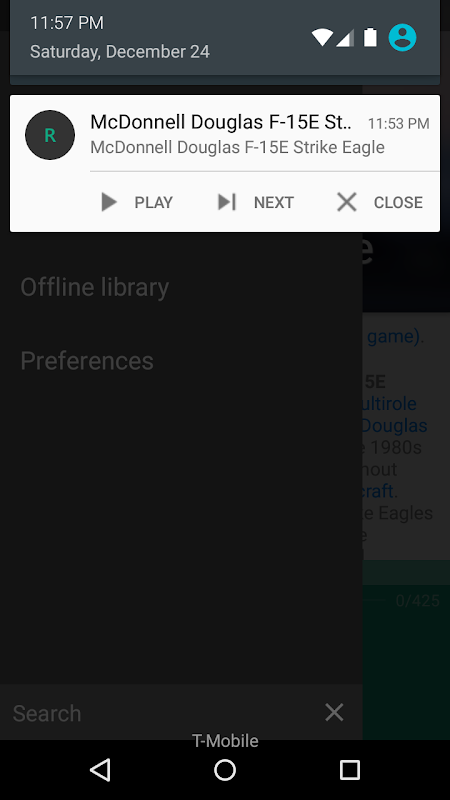The height and width of the screenshot is (800, 450).
Task: Start reading with the PLAY button
Action: [x=137, y=202]
